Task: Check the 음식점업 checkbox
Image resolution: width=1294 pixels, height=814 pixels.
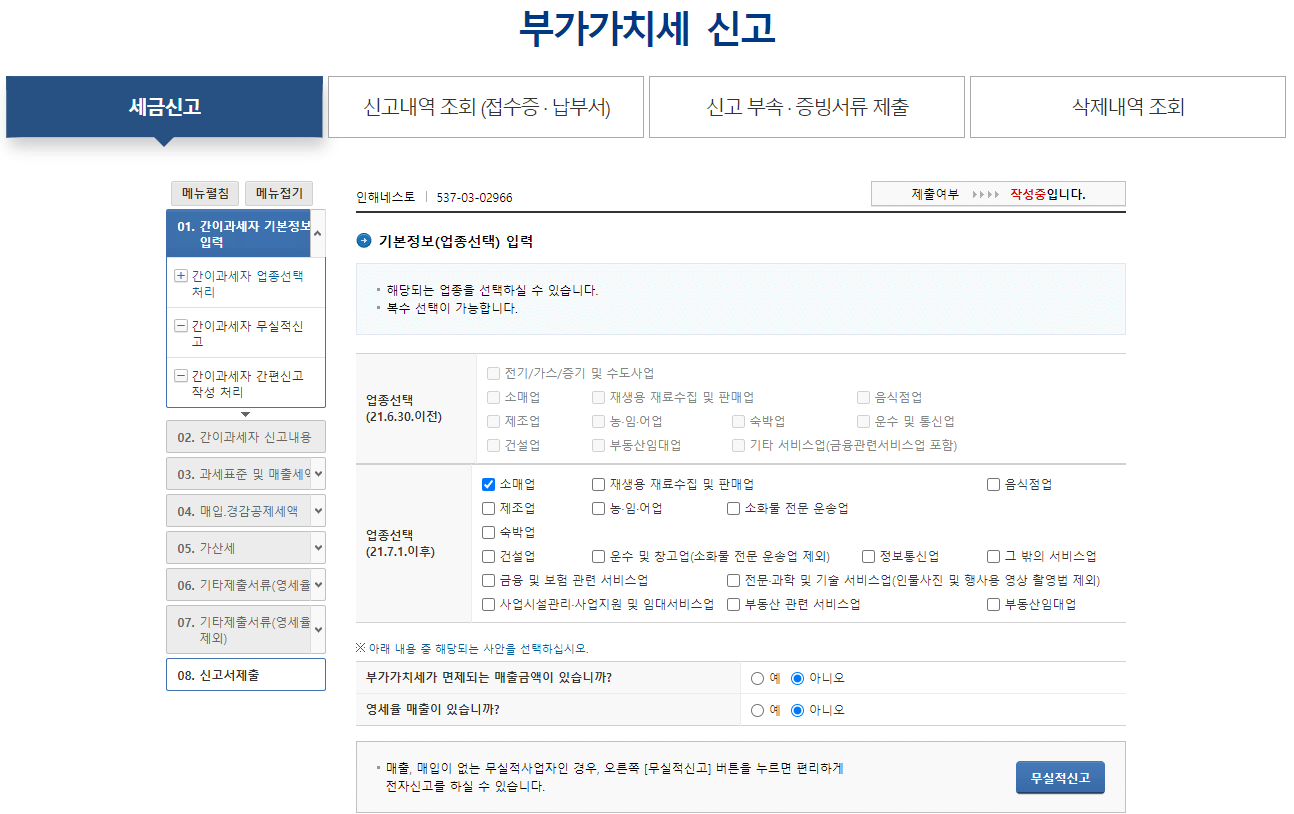Action: 991,484
